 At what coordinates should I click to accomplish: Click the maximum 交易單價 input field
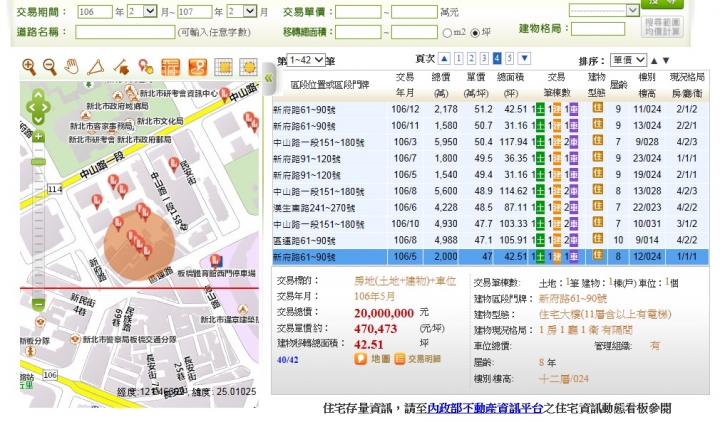tap(414, 12)
